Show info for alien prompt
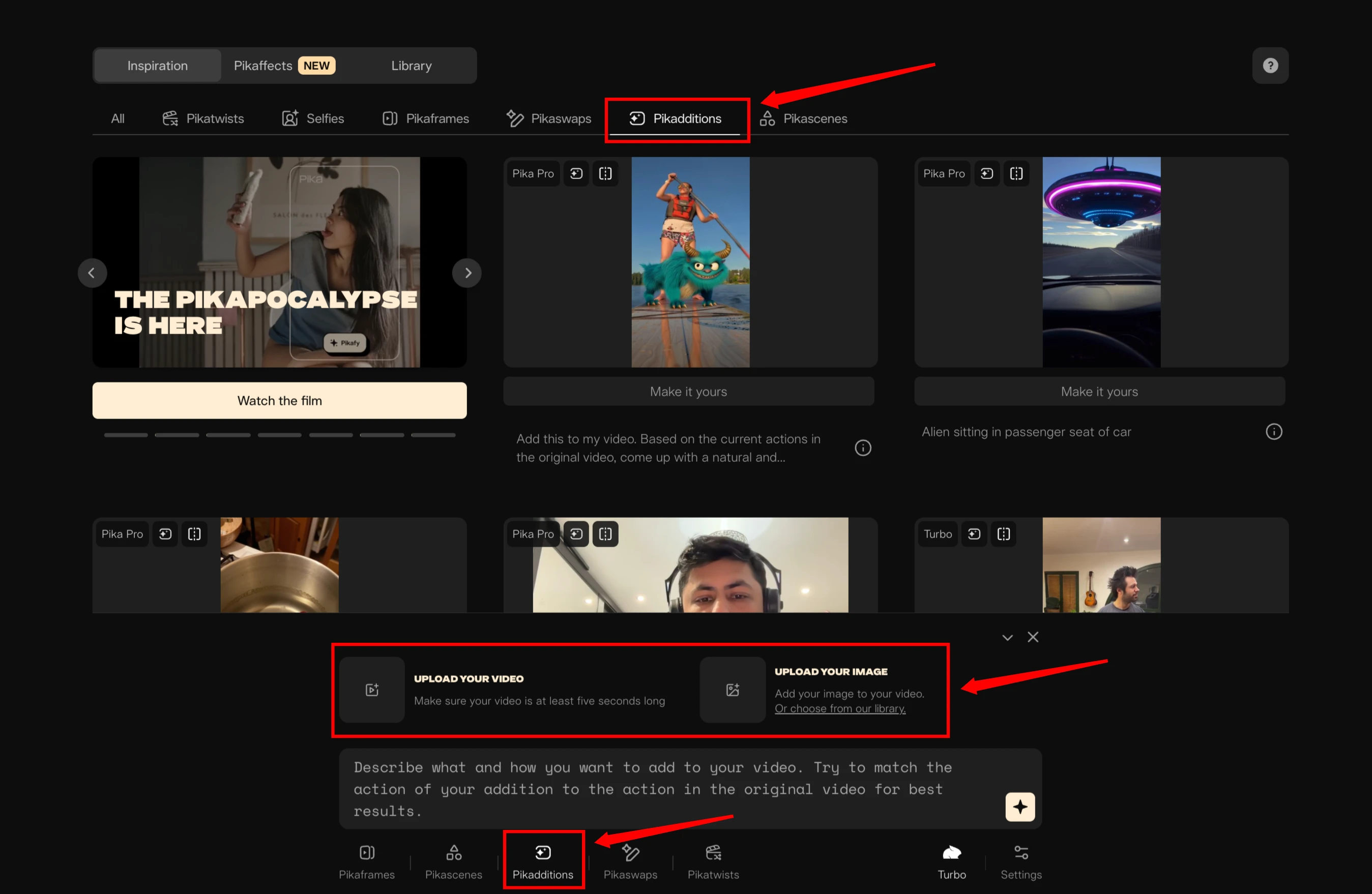This screenshot has width=1372, height=894. [x=1273, y=432]
